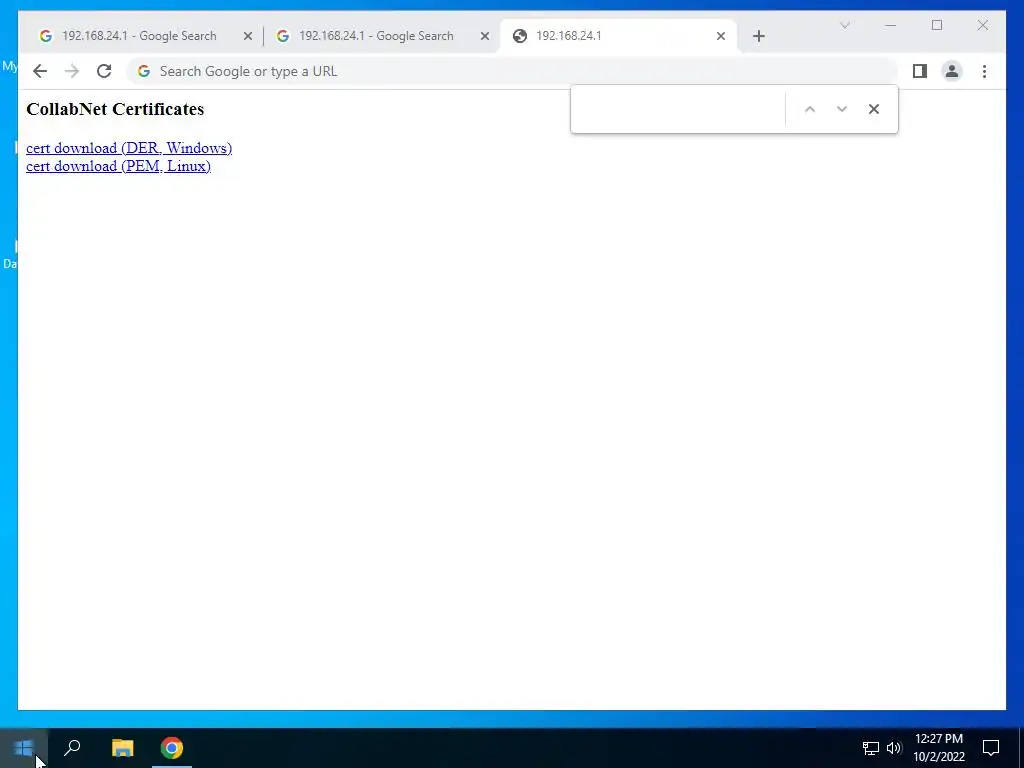Download the DER Windows certificate
This screenshot has height=768, width=1024.
click(129, 148)
